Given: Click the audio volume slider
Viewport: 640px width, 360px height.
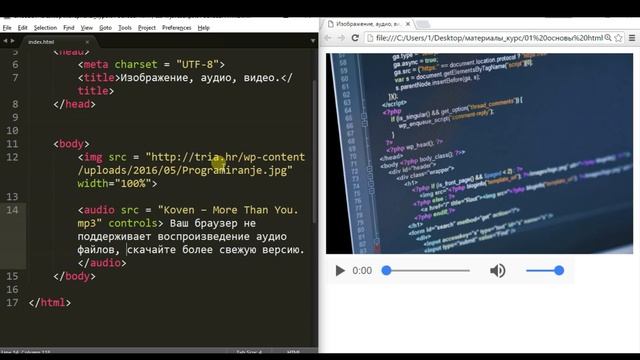Looking at the screenshot, I should pyautogui.click(x=545, y=271).
